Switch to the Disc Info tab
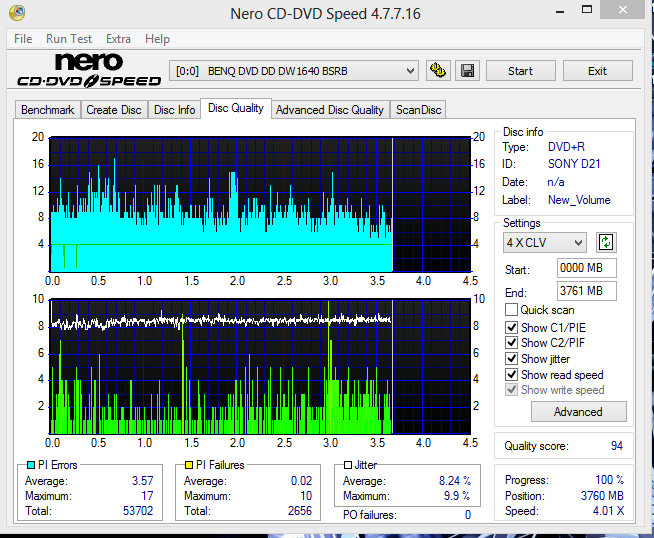 click(174, 110)
